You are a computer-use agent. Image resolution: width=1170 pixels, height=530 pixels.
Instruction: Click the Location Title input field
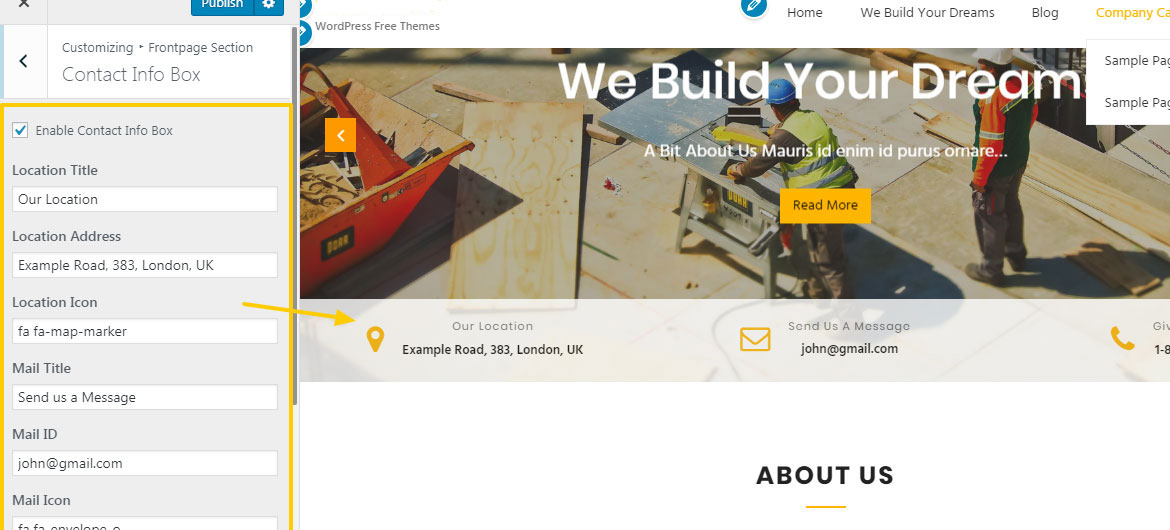click(x=145, y=199)
